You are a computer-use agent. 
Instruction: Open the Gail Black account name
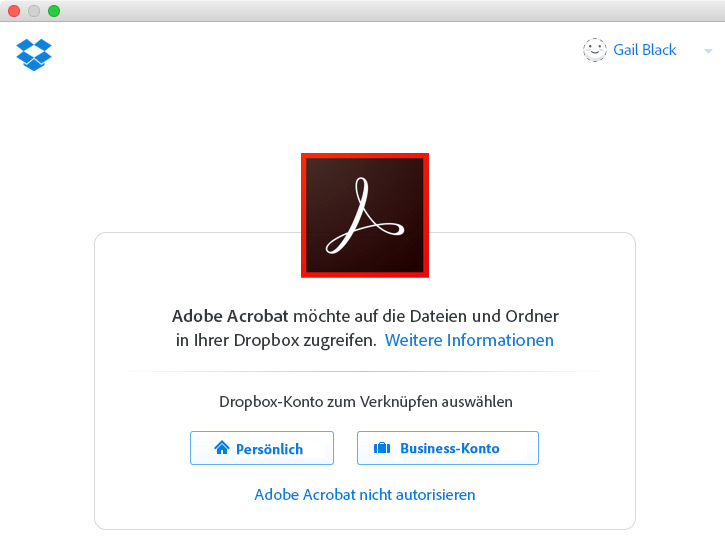click(645, 50)
